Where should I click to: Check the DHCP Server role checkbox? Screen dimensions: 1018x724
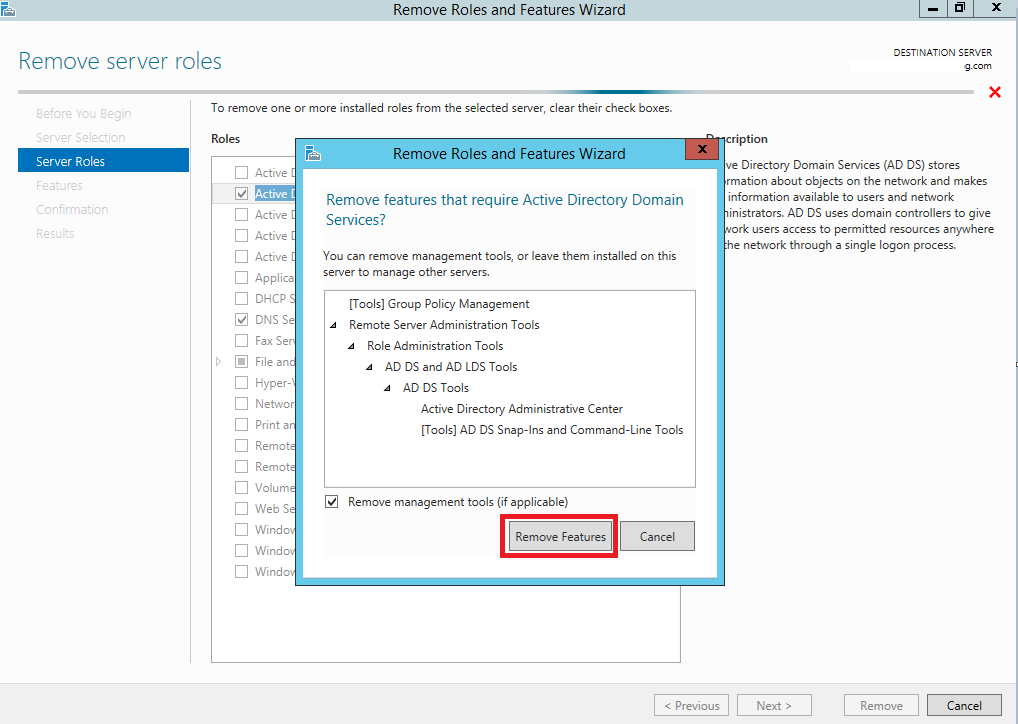[241, 298]
